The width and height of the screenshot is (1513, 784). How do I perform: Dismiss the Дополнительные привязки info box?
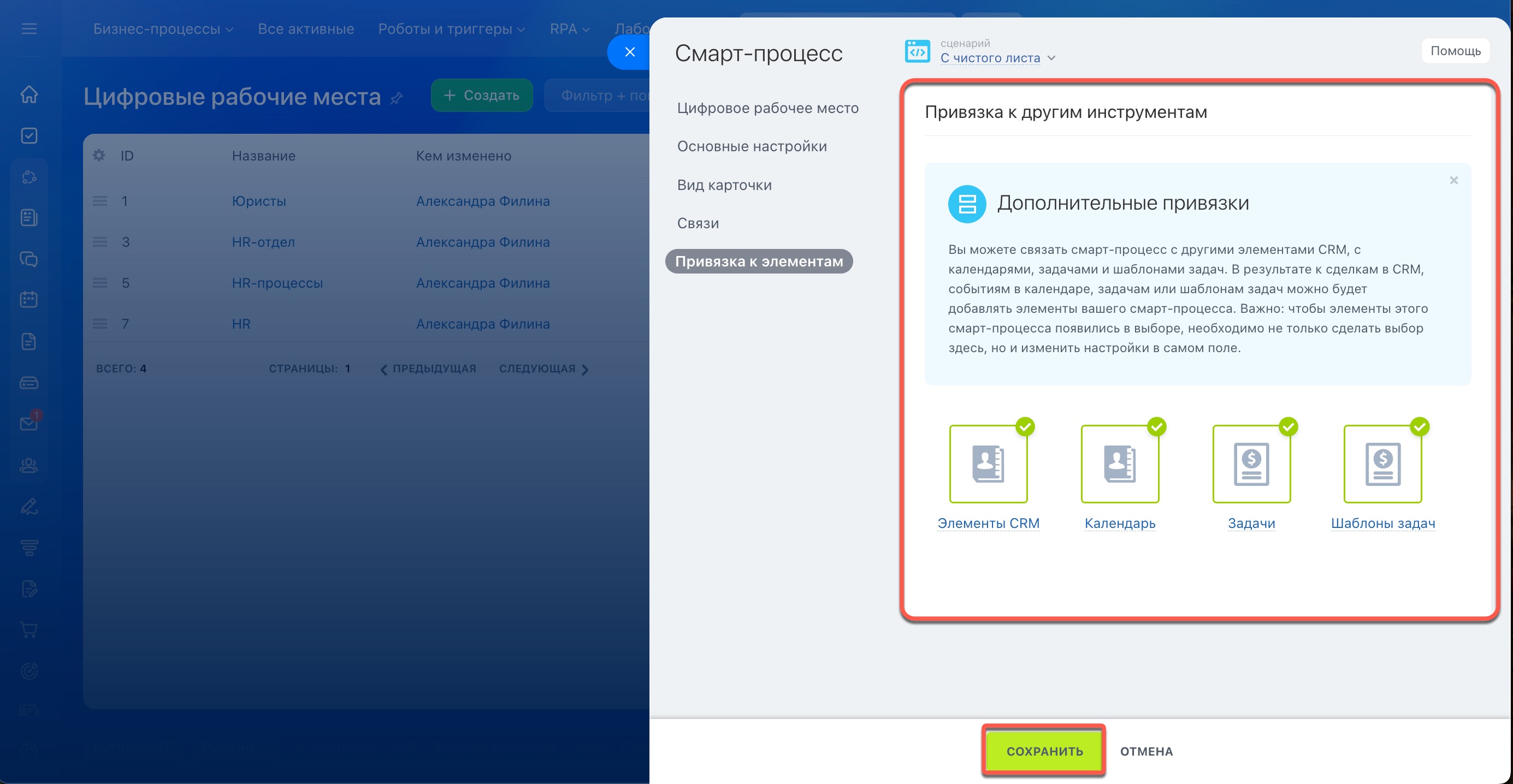1453,180
